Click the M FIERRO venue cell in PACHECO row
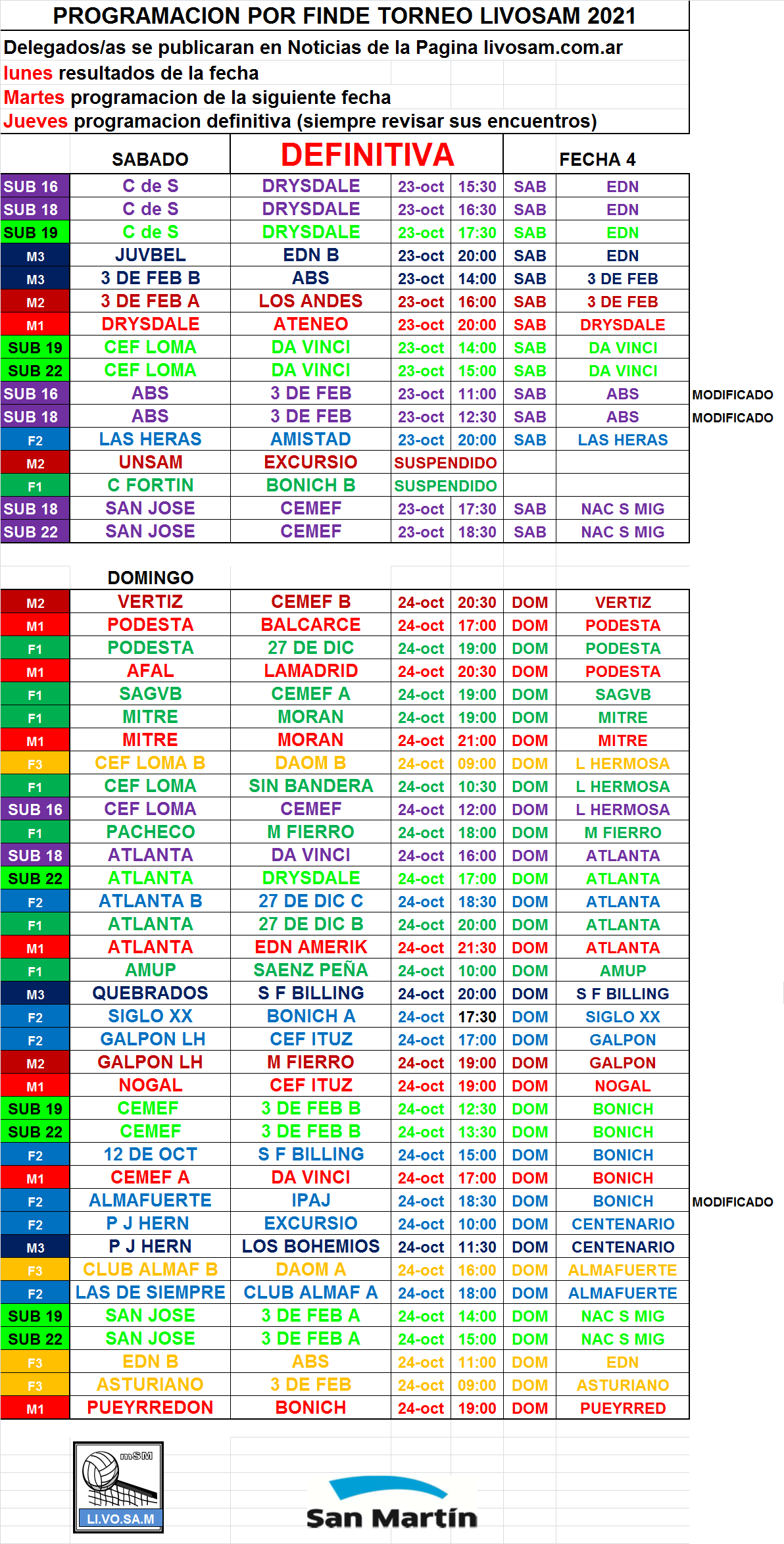This screenshot has width=784, height=1544. (x=623, y=833)
